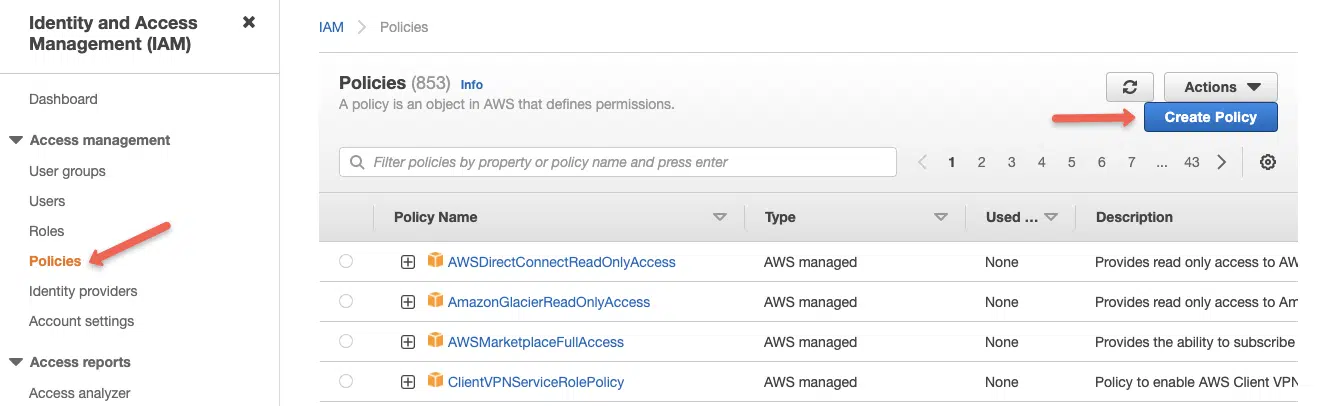Image resolution: width=1324 pixels, height=406 pixels.
Task: Go to page 5
Action: click(1072, 162)
